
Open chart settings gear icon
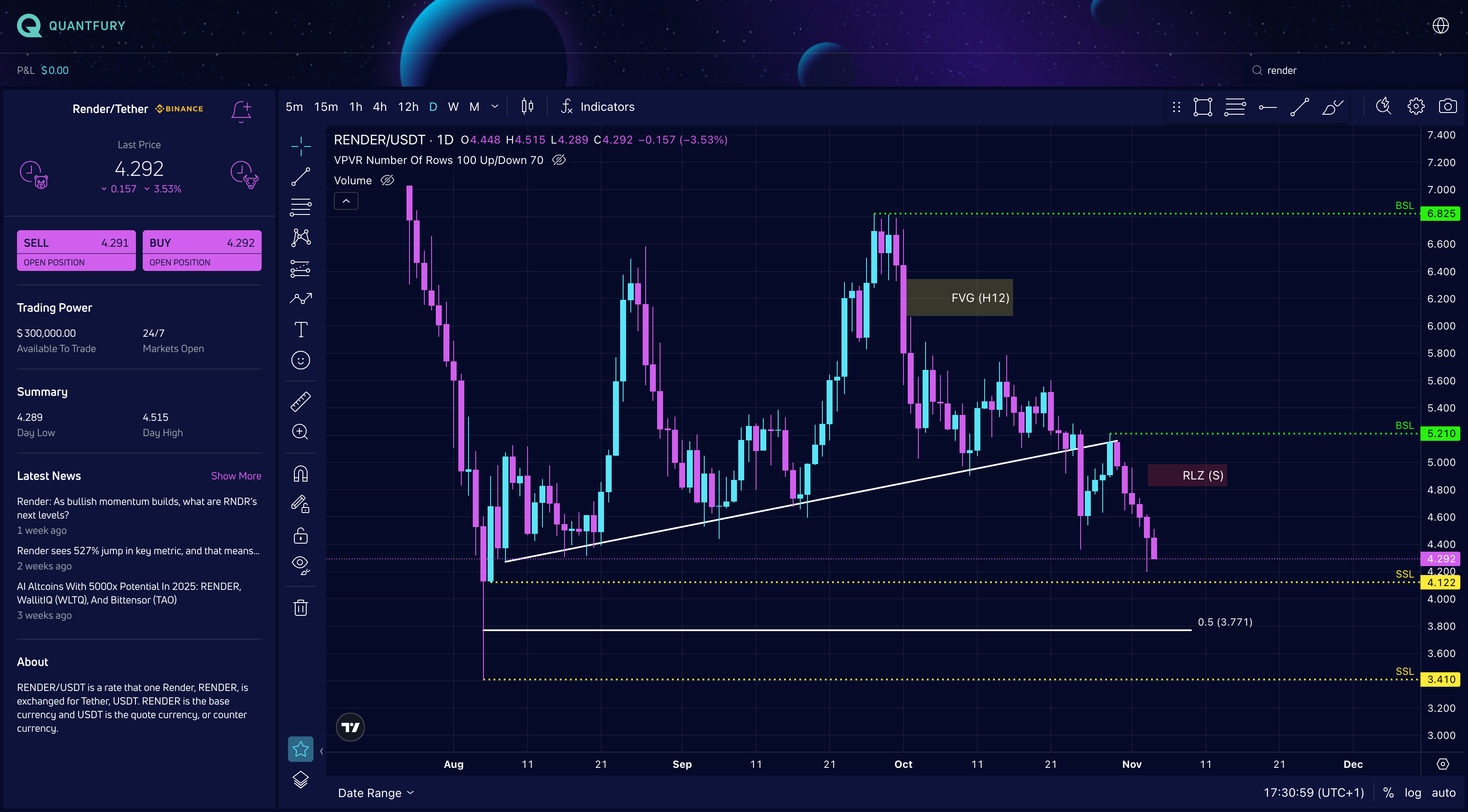pos(1416,107)
